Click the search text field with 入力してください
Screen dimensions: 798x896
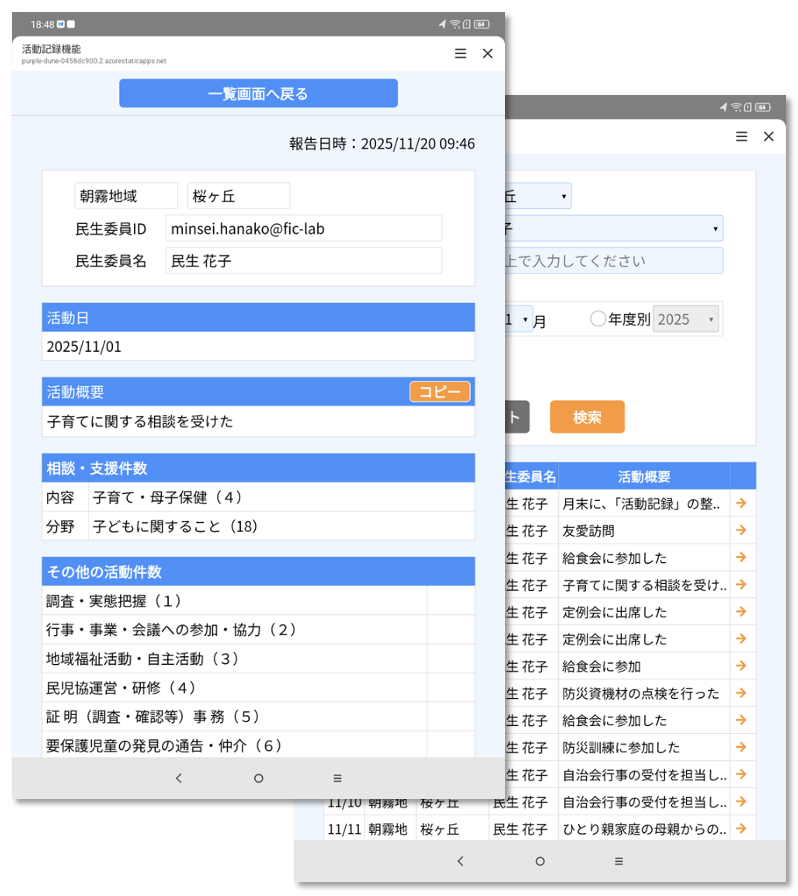coord(614,261)
